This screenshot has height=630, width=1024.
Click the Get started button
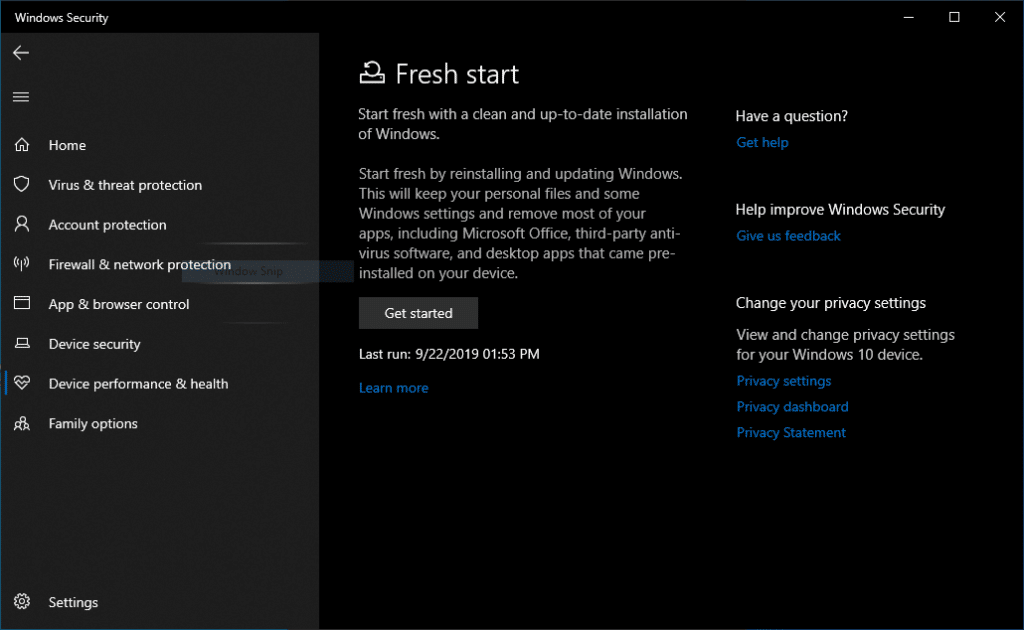(x=418, y=312)
